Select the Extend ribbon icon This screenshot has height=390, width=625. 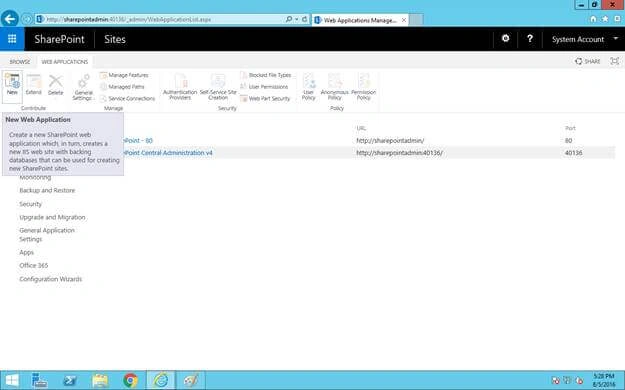click(x=33, y=85)
